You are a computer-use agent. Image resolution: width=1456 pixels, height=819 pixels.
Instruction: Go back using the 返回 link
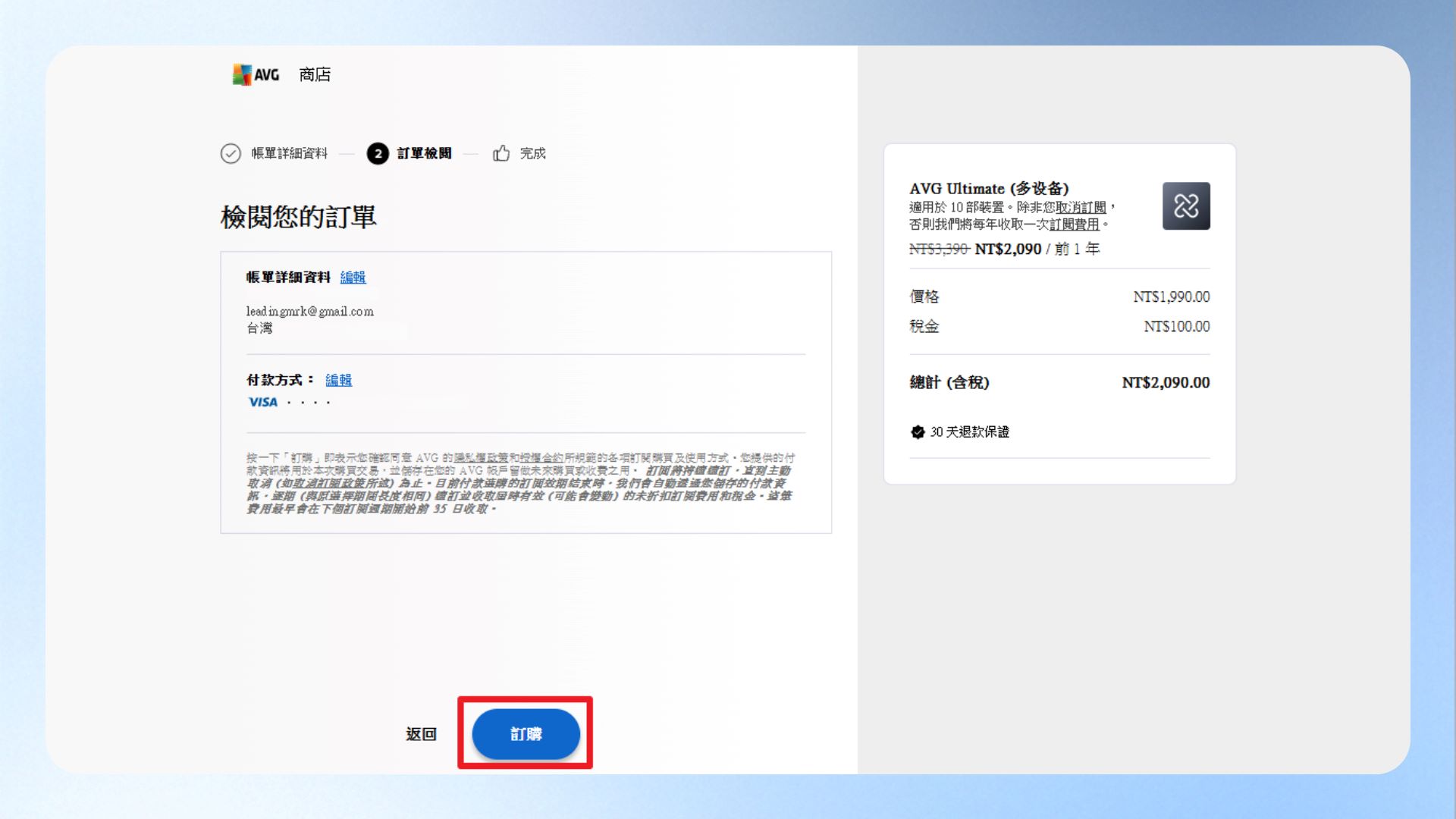[421, 734]
